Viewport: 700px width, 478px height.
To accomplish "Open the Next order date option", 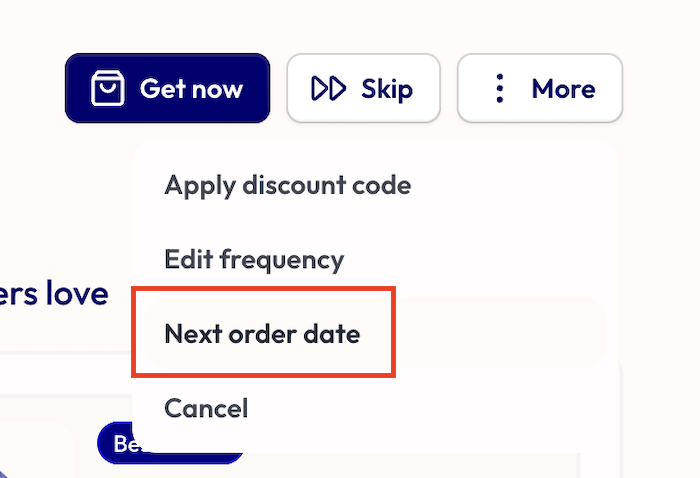I will (262, 333).
